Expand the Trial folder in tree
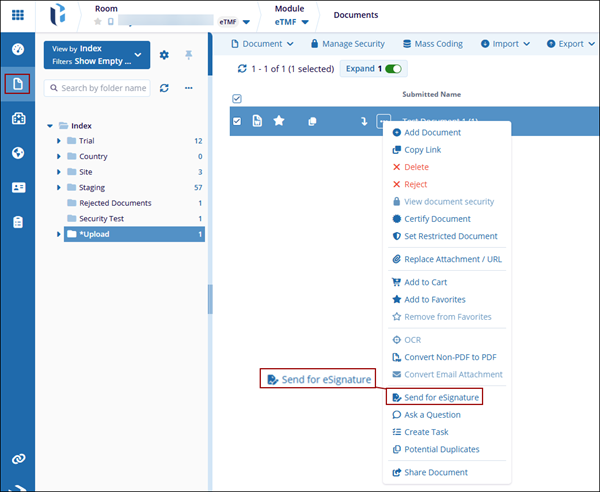Viewport: 600px width, 492px height. click(x=59, y=141)
